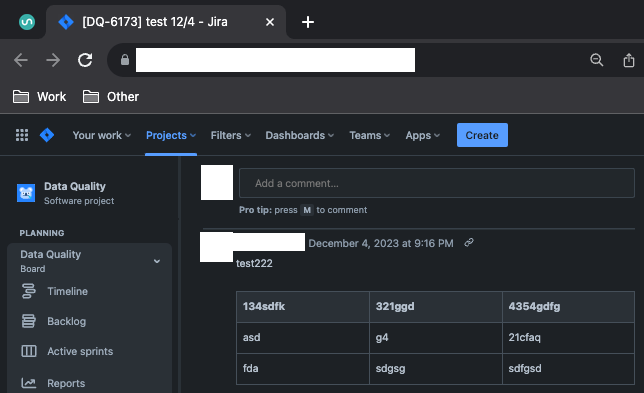
Task: Open the Your work dropdown
Action: click(102, 136)
